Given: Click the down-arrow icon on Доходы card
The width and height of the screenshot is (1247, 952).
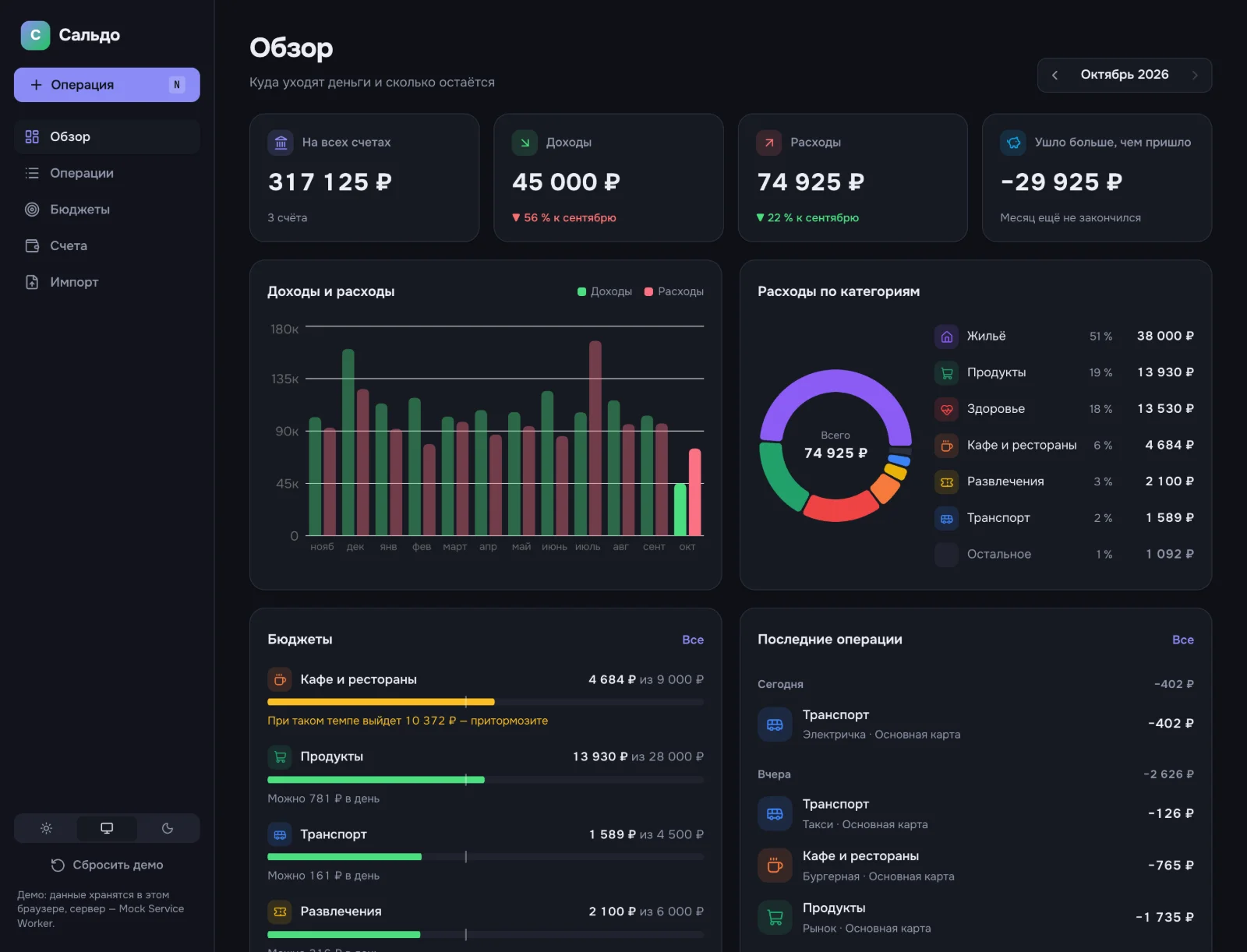Looking at the screenshot, I should [525, 143].
